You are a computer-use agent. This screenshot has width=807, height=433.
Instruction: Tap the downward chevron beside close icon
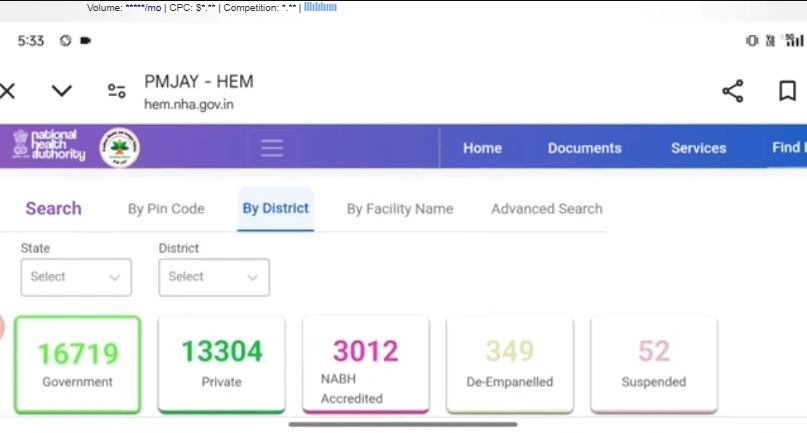(62, 91)
